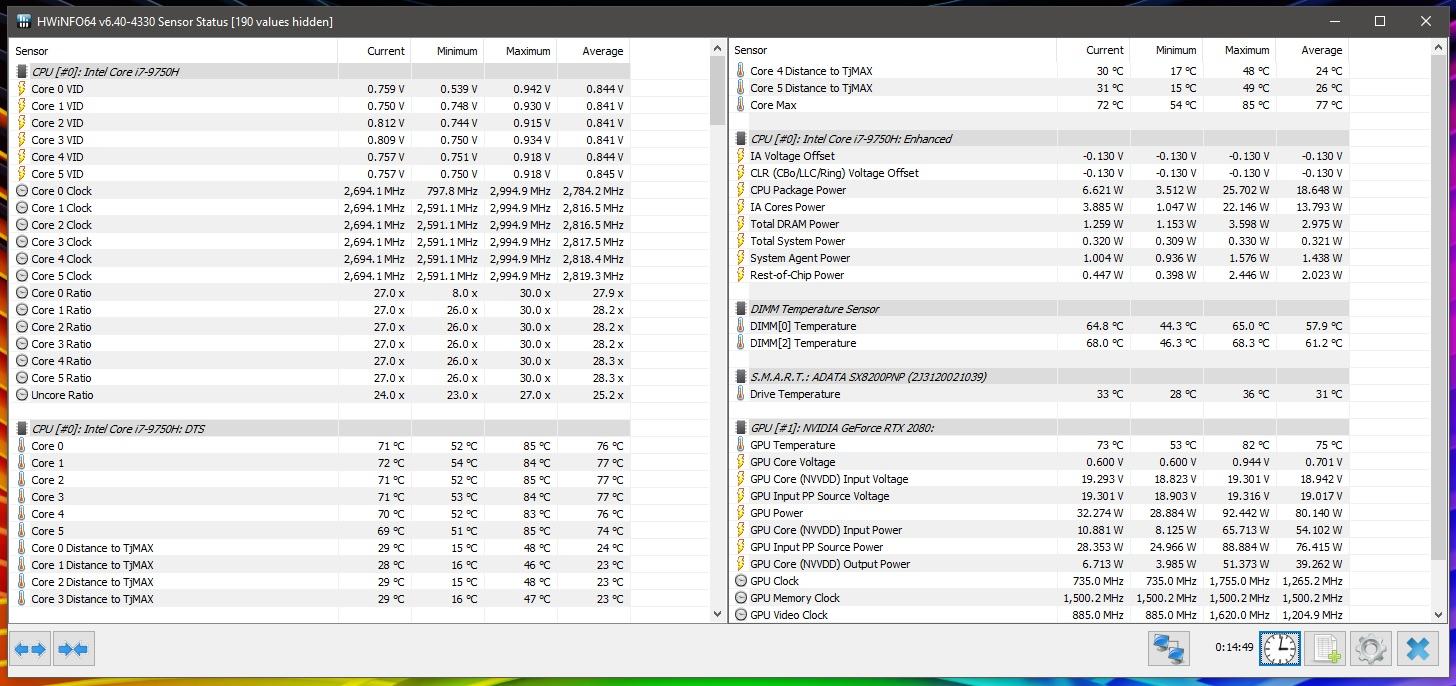The image size is (1456, 686).
Task: Start logging with the sheet plus icon
Action: tap(1326, 650)
